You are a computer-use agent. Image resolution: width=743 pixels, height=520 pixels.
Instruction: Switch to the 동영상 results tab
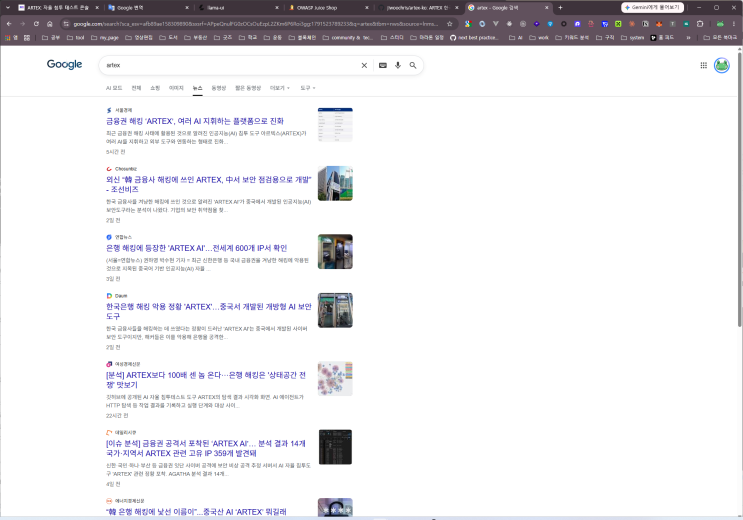coord(218,88)
